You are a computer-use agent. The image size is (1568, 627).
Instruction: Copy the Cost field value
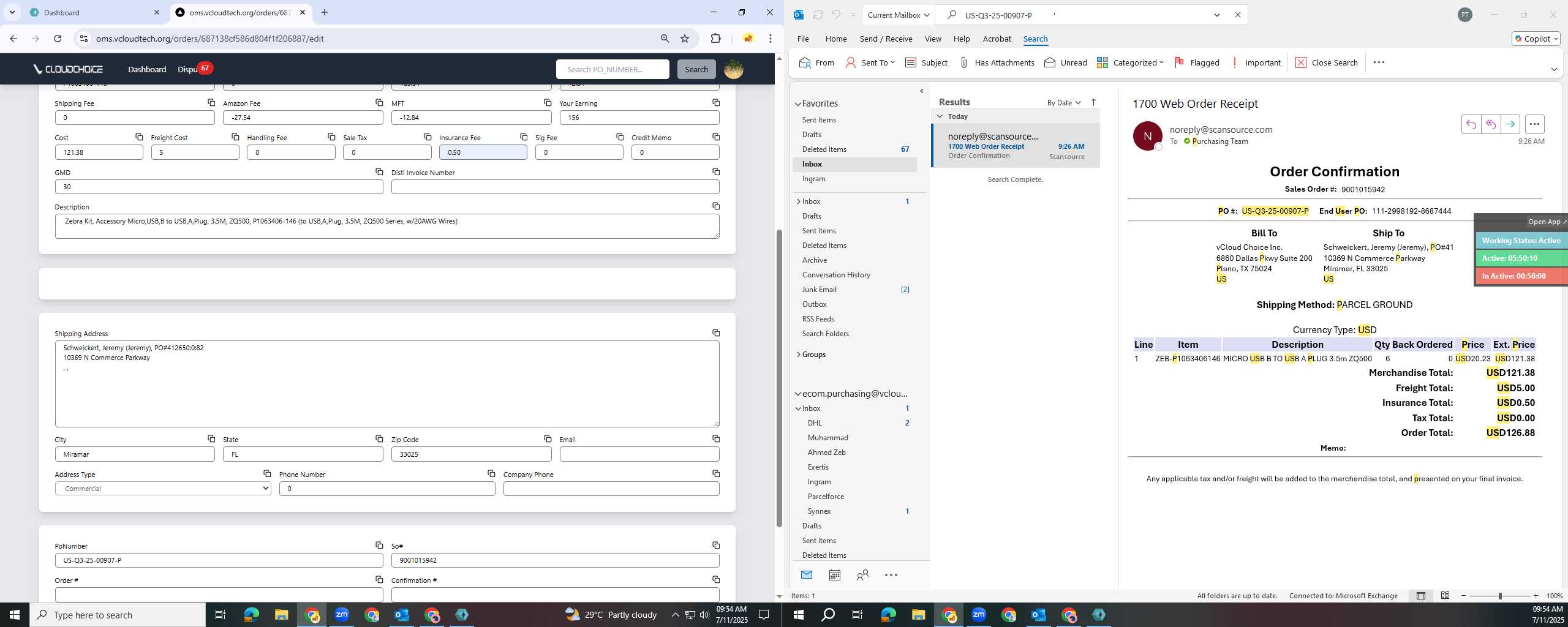pyautogui.click(x=139, y=137)
